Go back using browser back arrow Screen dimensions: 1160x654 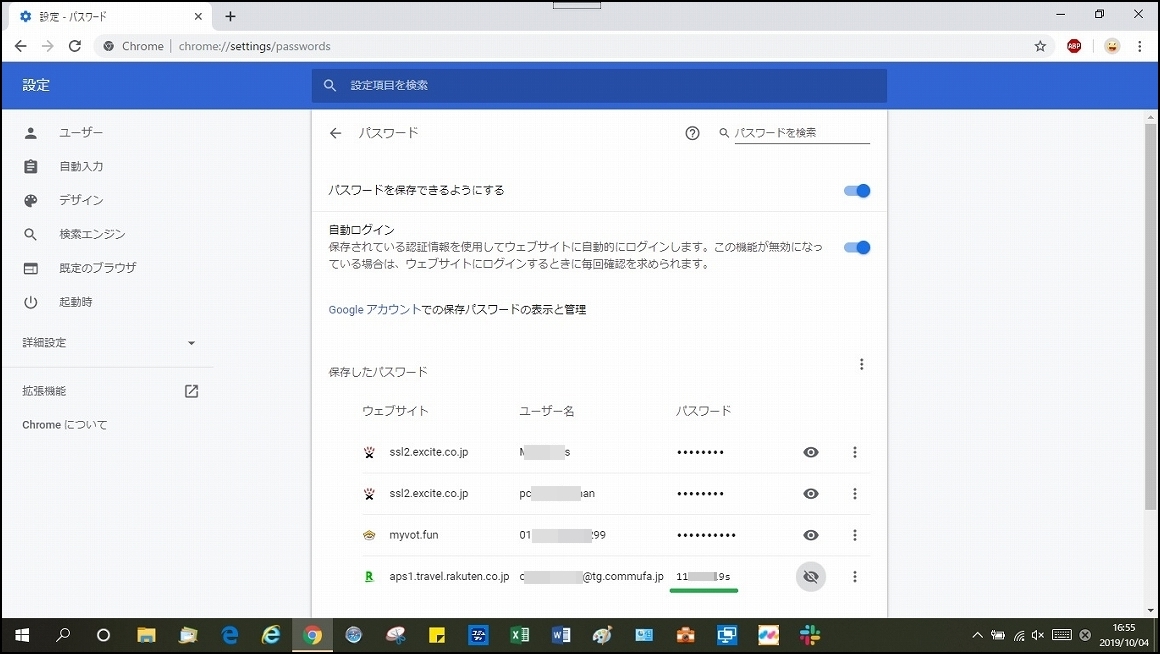click(21, 46)
